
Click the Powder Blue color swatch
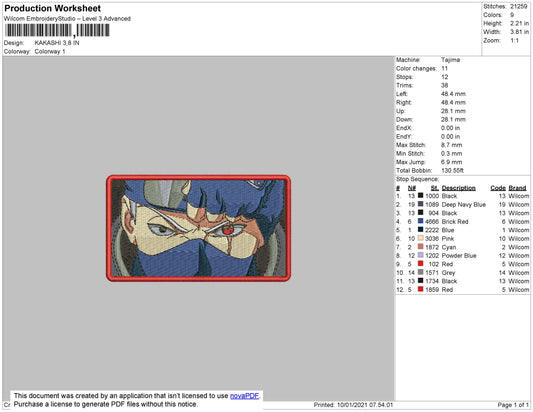coord(420,255)
